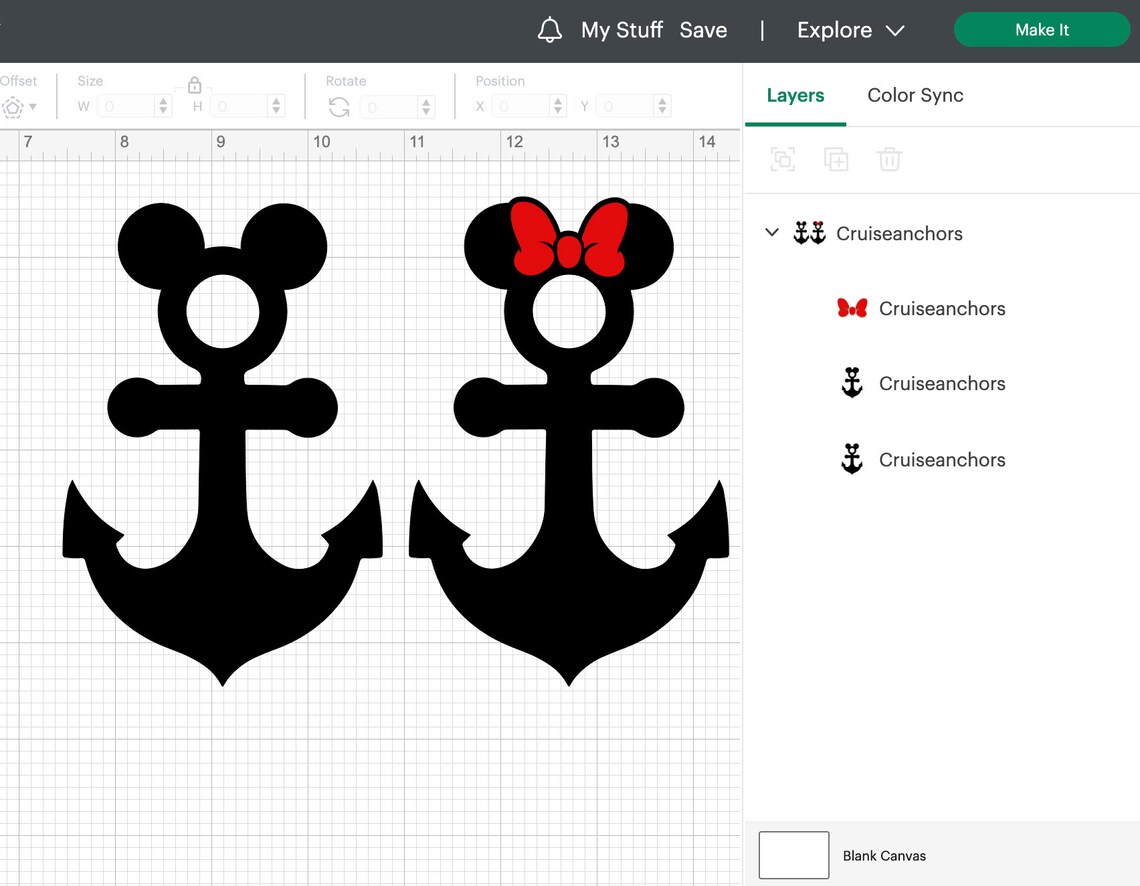Click the trash delete icon in Layers panel

pos(889,160)
